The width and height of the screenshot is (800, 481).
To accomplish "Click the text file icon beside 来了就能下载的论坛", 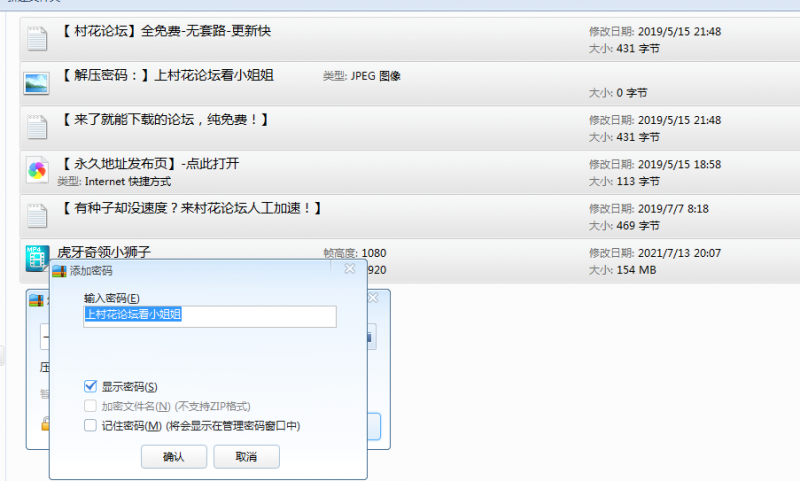I will point(36,127).
